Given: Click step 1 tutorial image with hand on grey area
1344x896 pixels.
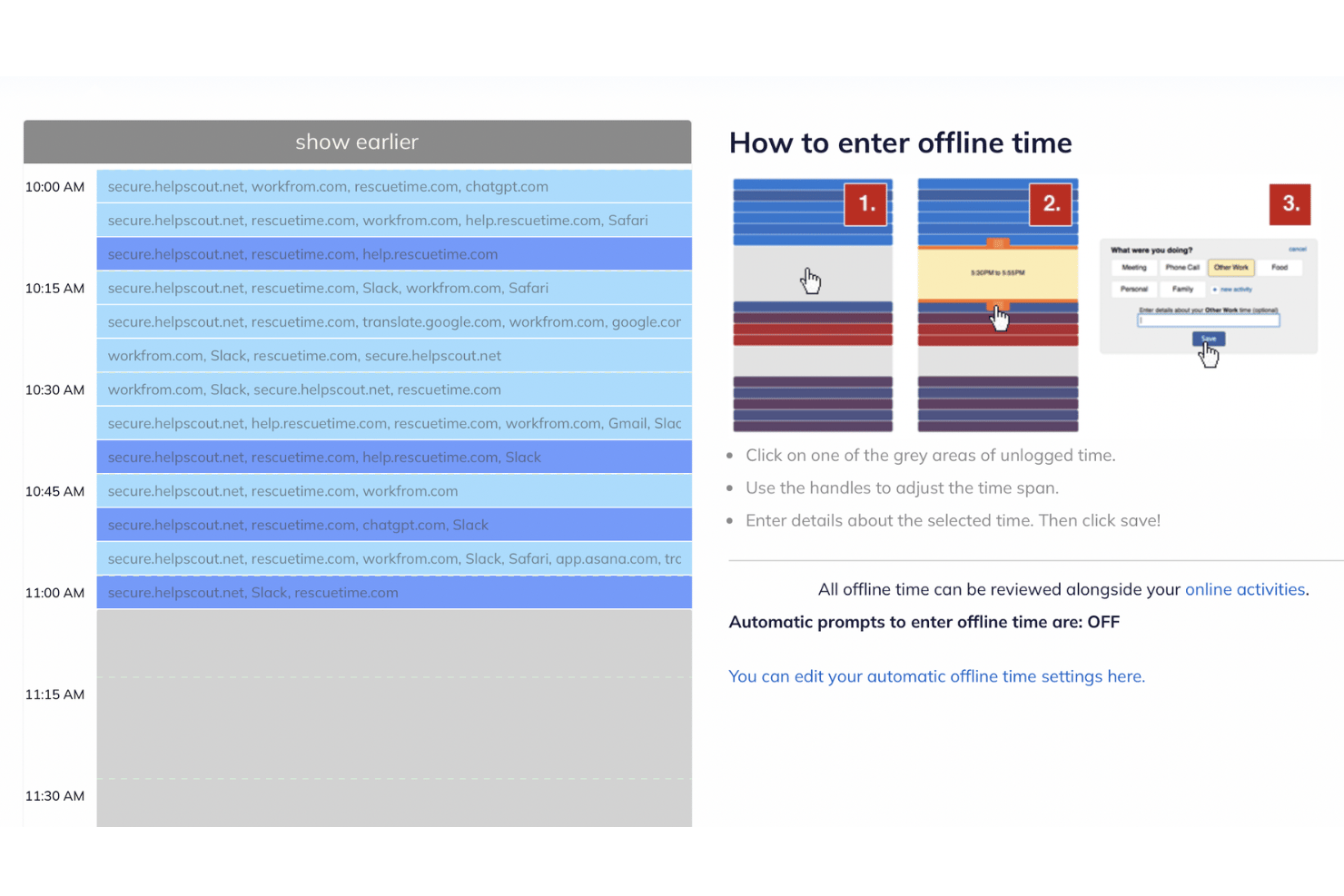Looking at the screenshot, I should coord(813,305).
